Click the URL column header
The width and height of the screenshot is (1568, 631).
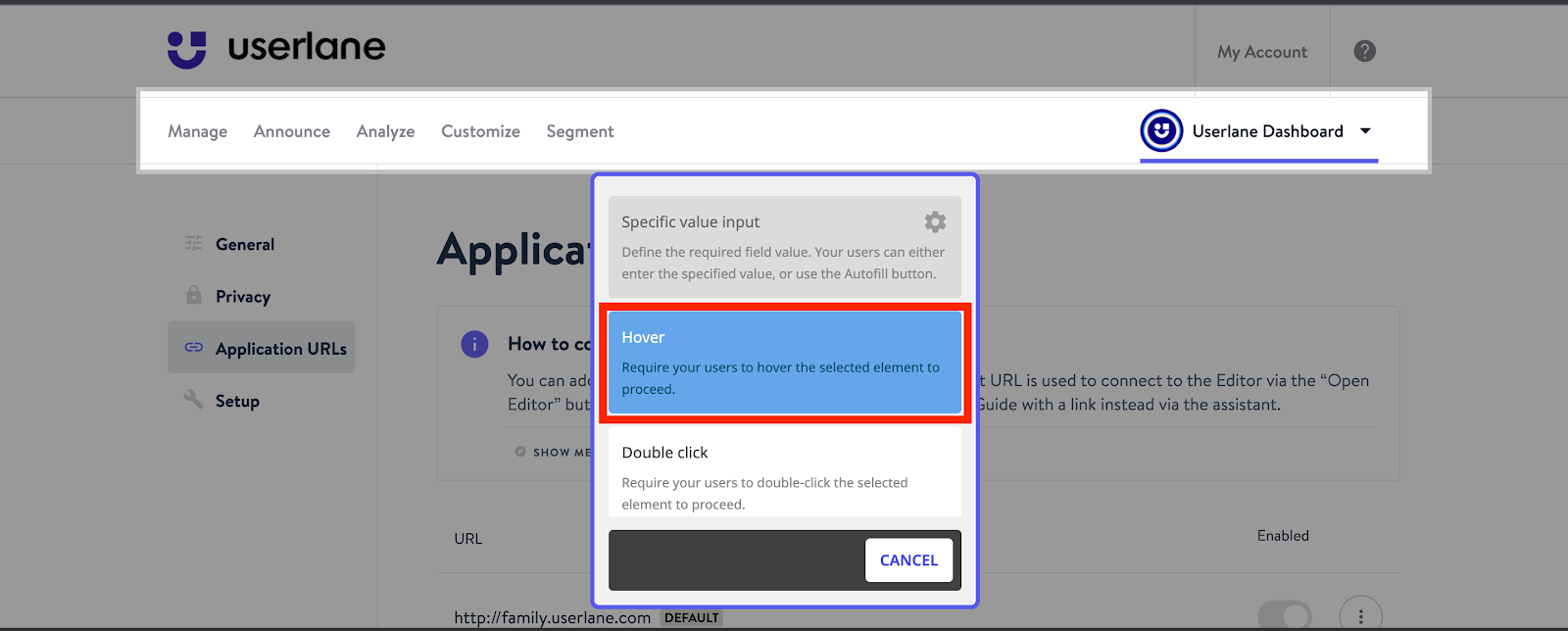point(468,539)
